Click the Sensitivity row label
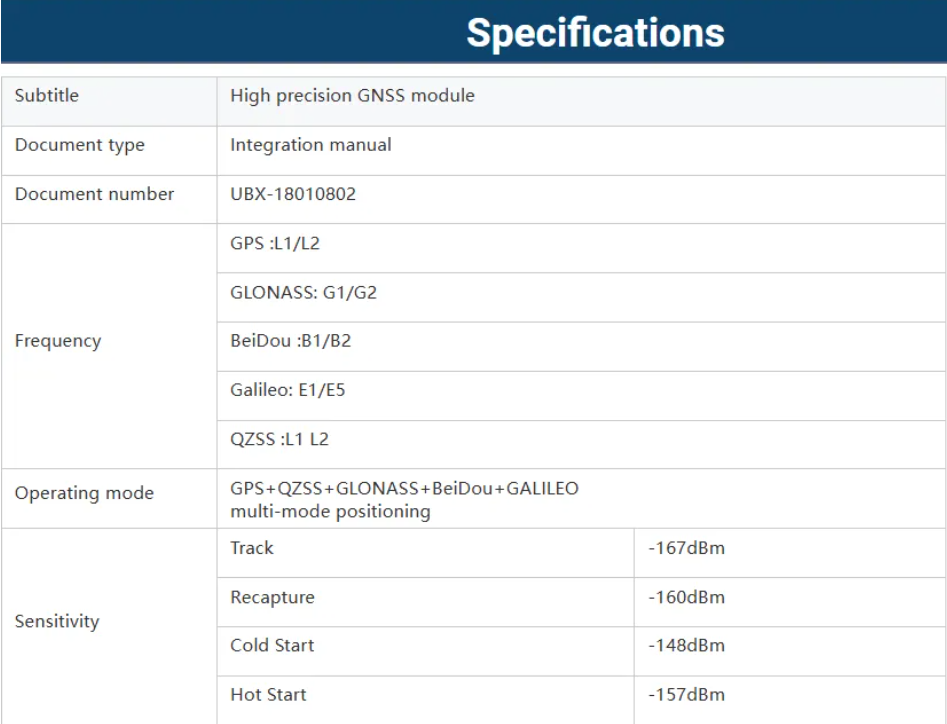 tap(57, 621)
